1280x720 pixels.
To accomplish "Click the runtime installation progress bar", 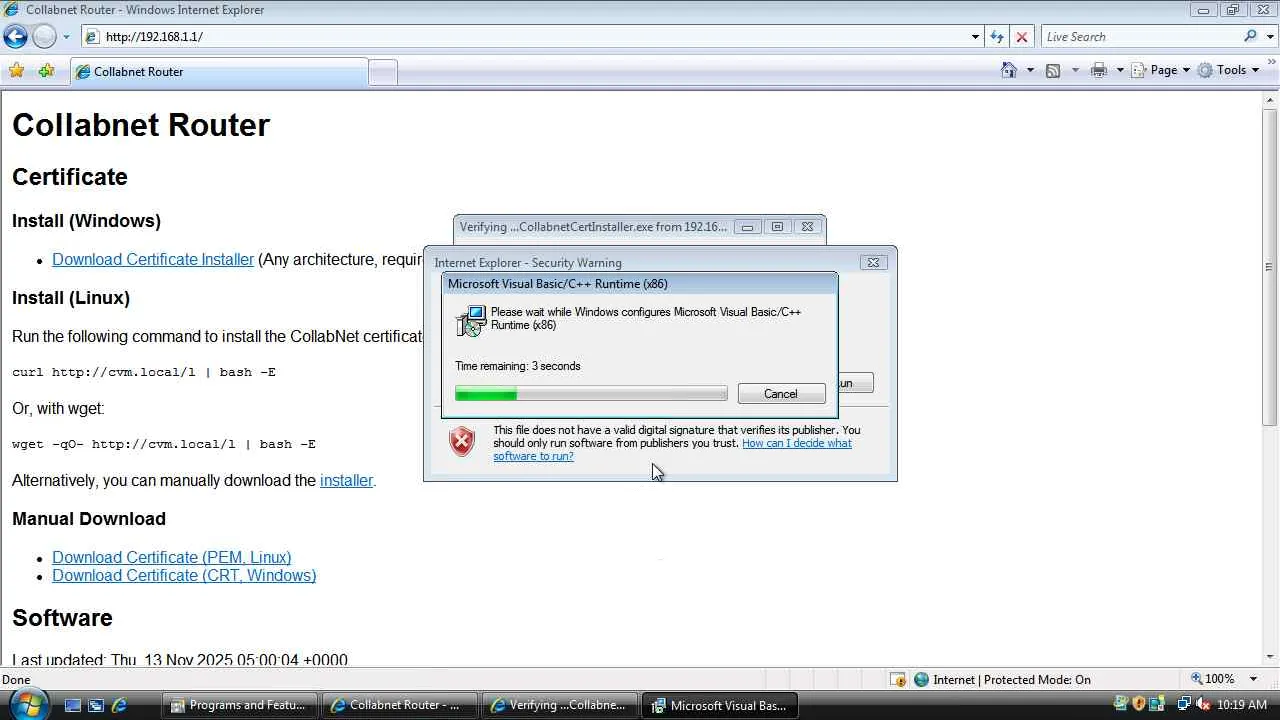I will 591,394.
